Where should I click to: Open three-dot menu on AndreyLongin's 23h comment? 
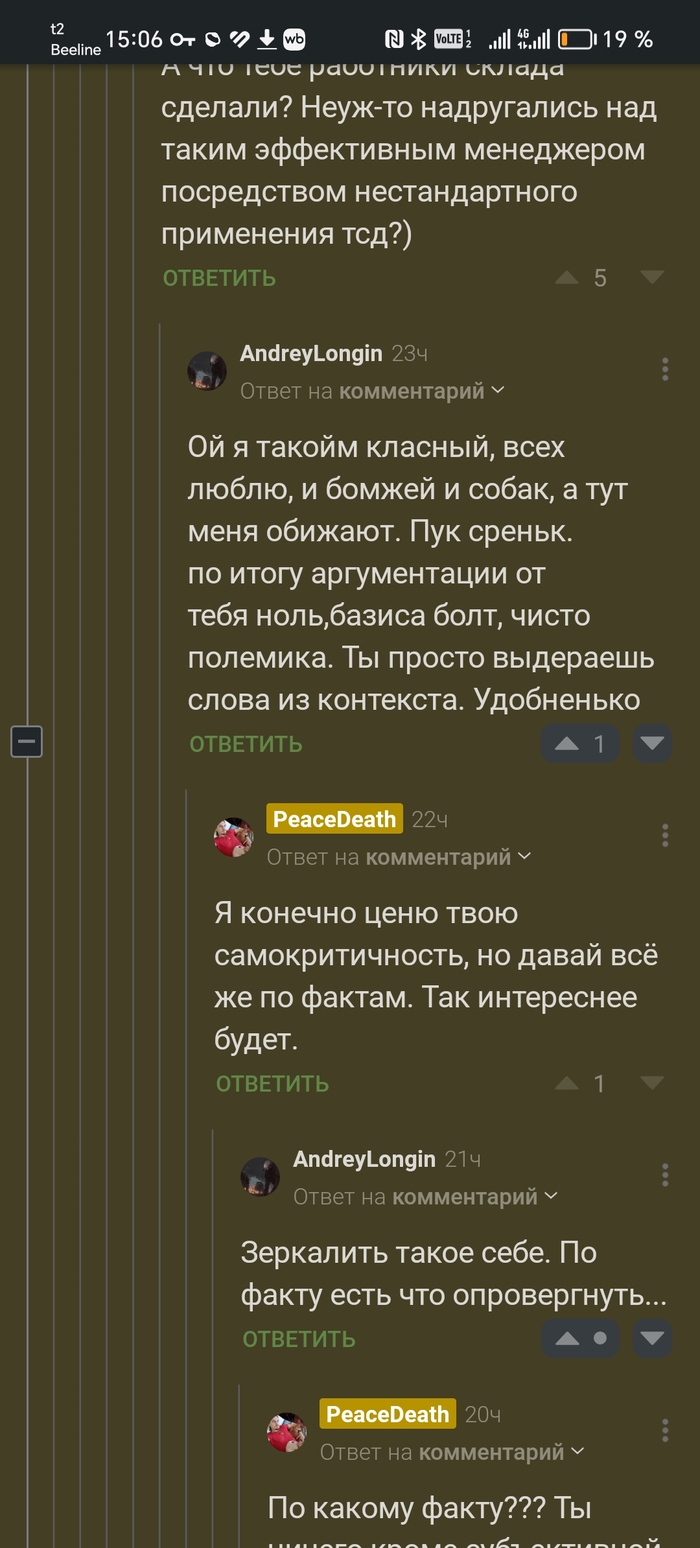coord(665,370)
